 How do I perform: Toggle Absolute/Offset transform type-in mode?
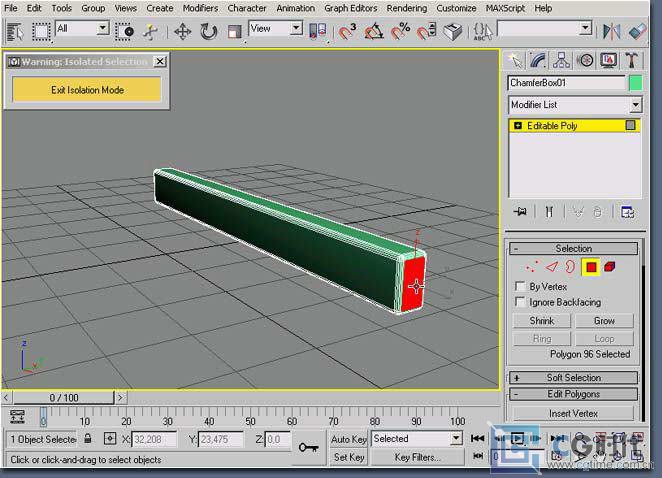pos(110,439)
